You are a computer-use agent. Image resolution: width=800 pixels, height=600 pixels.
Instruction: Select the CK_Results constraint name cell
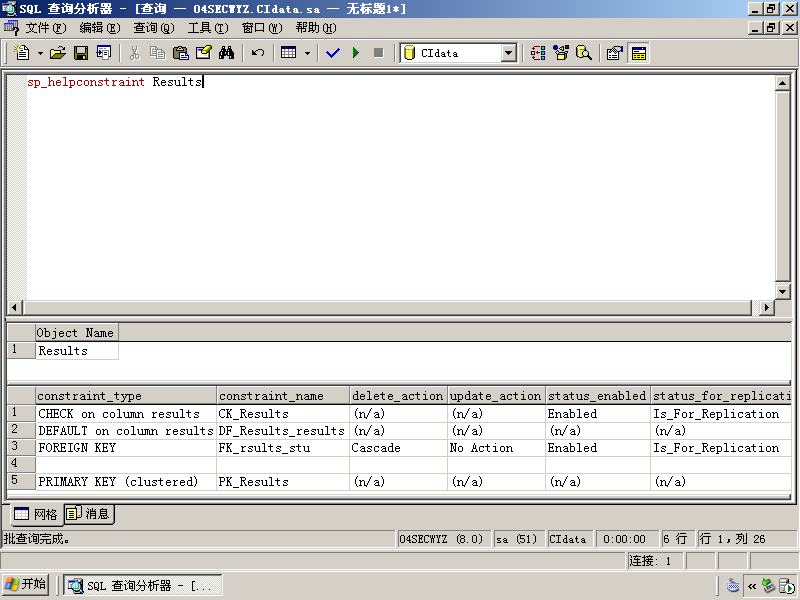coord(283,414)
